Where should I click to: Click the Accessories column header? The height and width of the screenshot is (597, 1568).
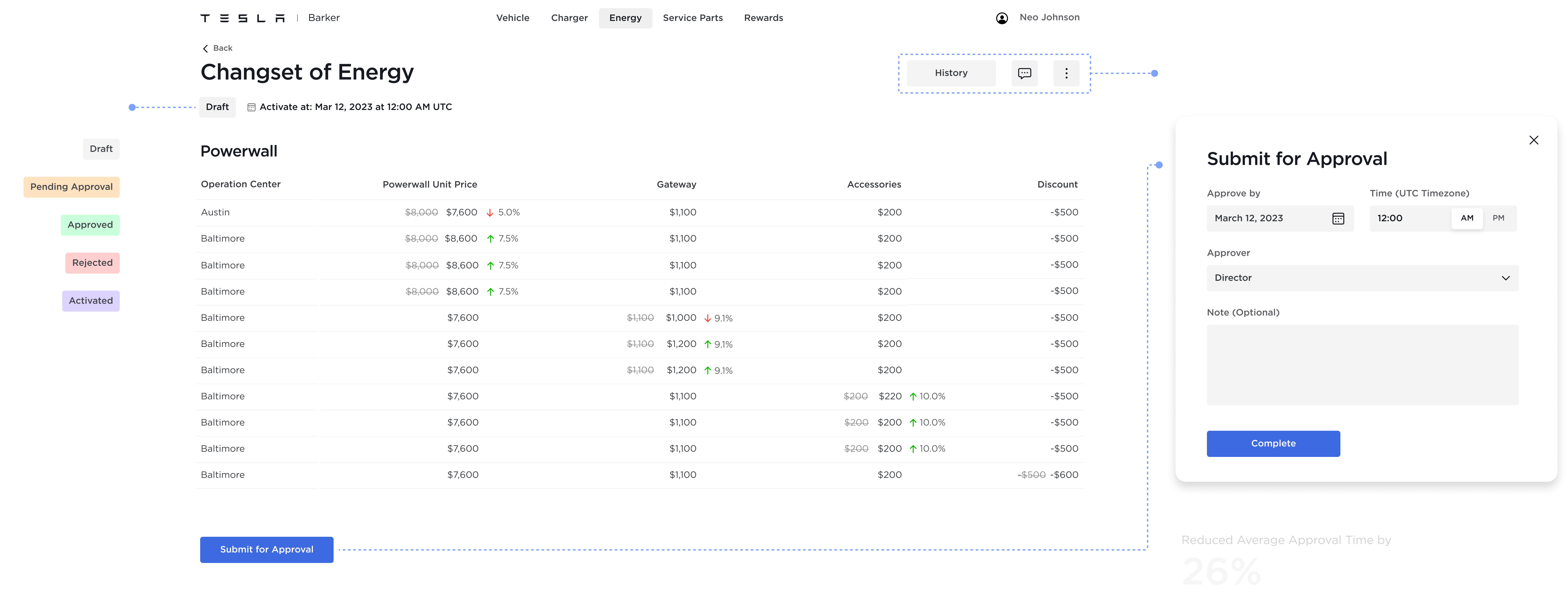[874, 185]
